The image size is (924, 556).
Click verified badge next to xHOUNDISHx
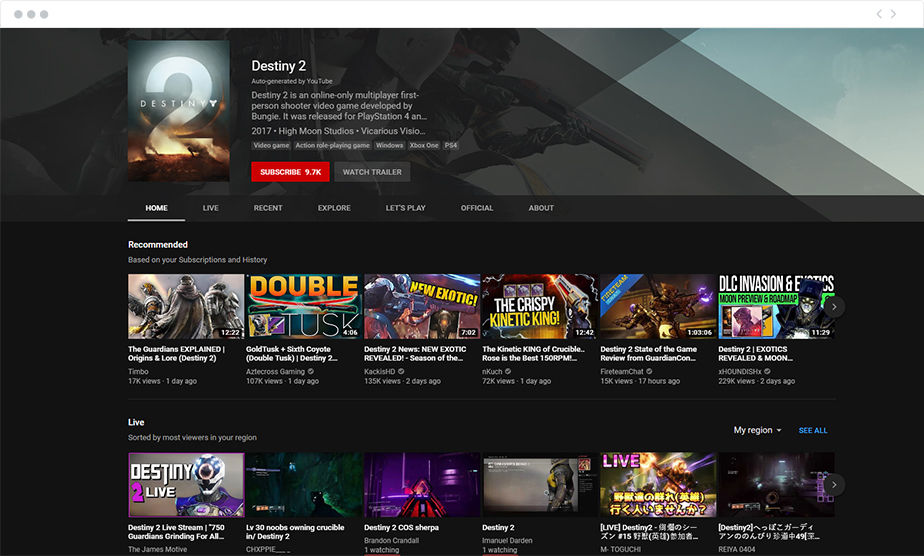(x=767, y=372)
